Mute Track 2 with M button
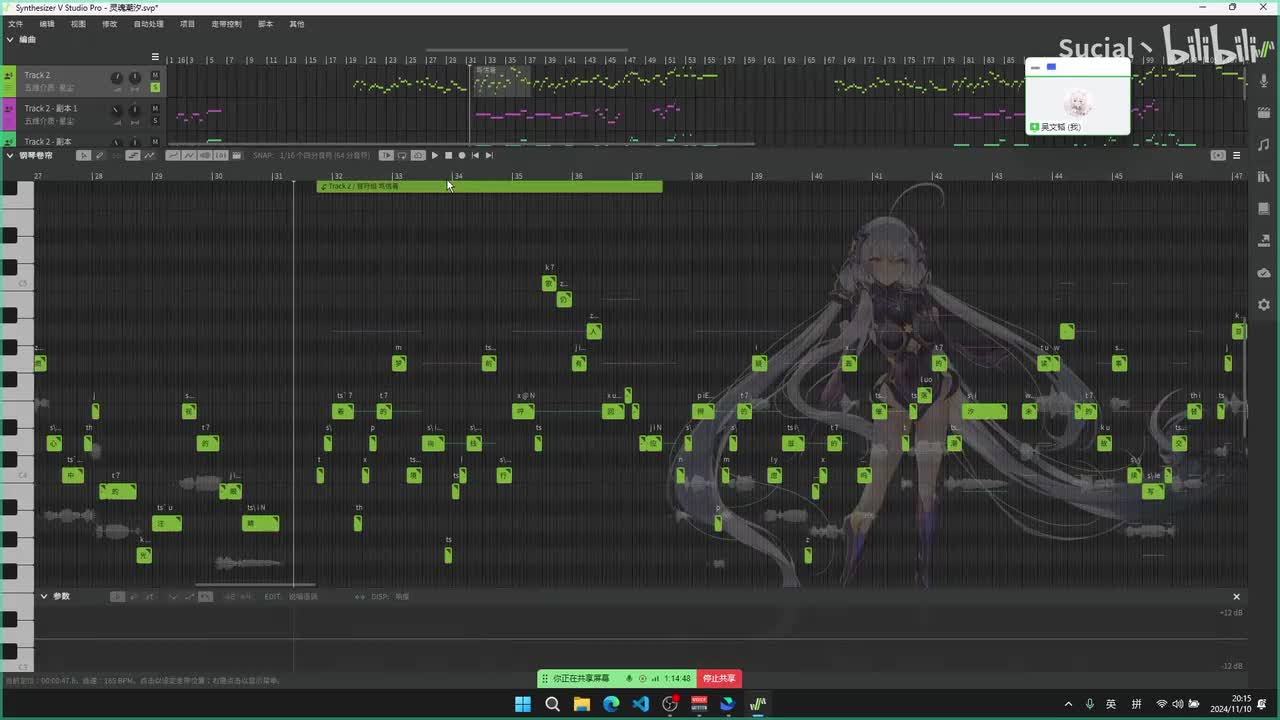 pyautogui.click(x=155, y=75)
